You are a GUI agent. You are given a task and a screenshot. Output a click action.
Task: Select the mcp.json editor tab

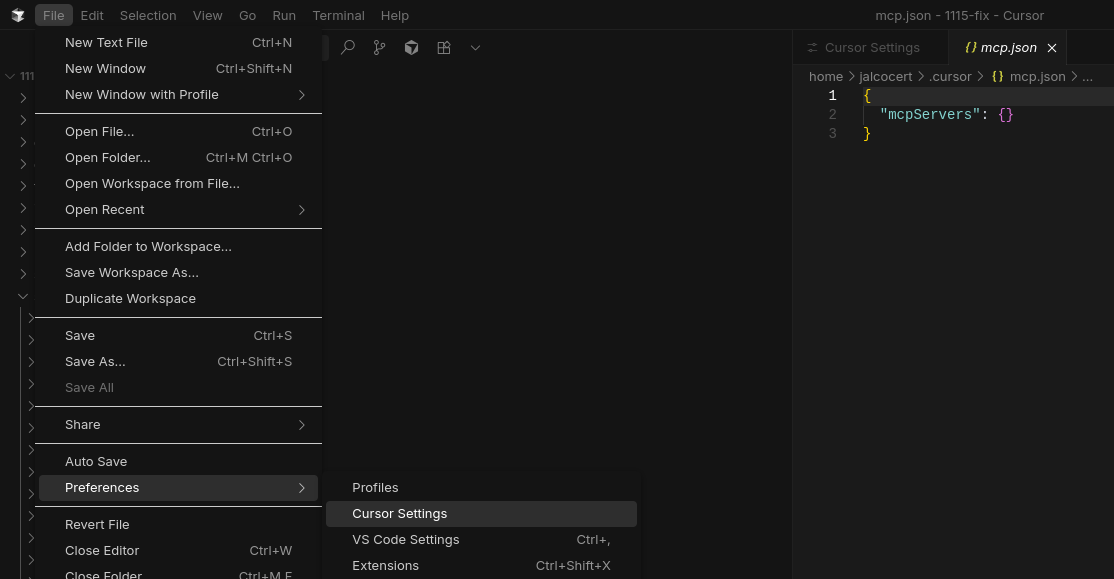(x=1007, y=48)
